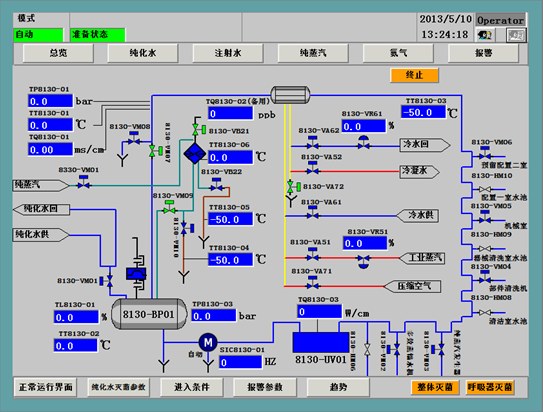The height and width of the screenshot is (412, 543).
Task: Select the TQ8130-01 conductivity value field
Action: 50,149
